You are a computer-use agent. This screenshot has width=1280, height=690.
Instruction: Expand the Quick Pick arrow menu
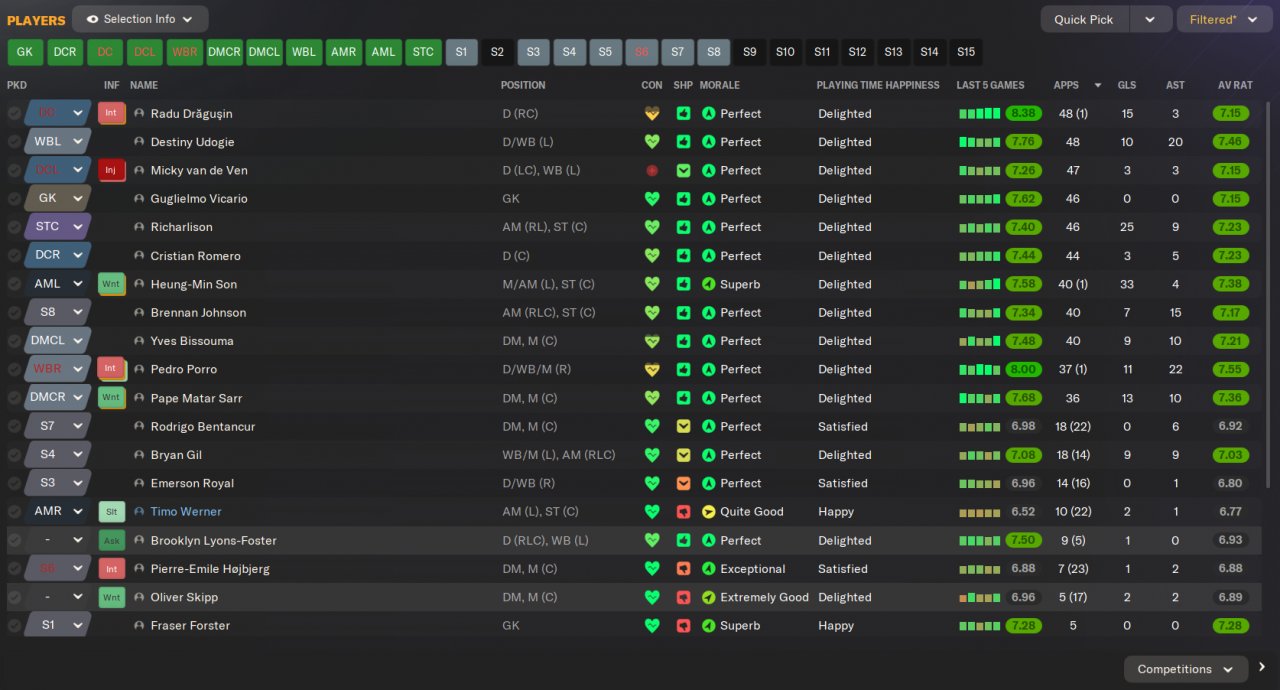1150,19
